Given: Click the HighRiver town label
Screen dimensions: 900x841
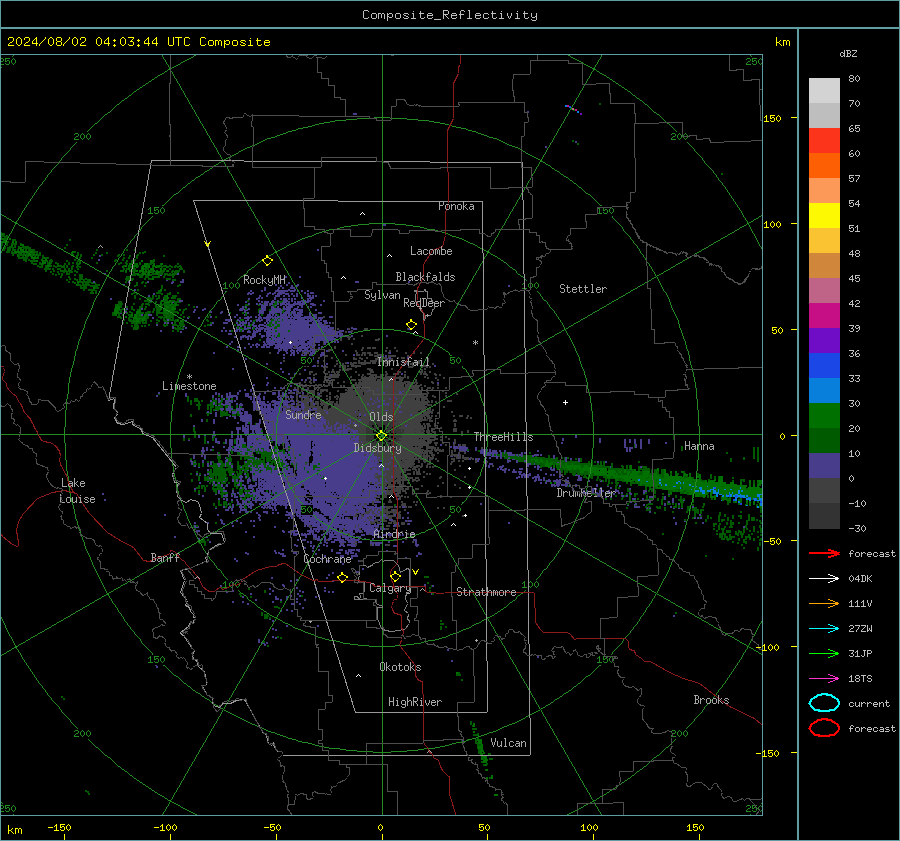Looking at the screenshot, I should point(415,702).
